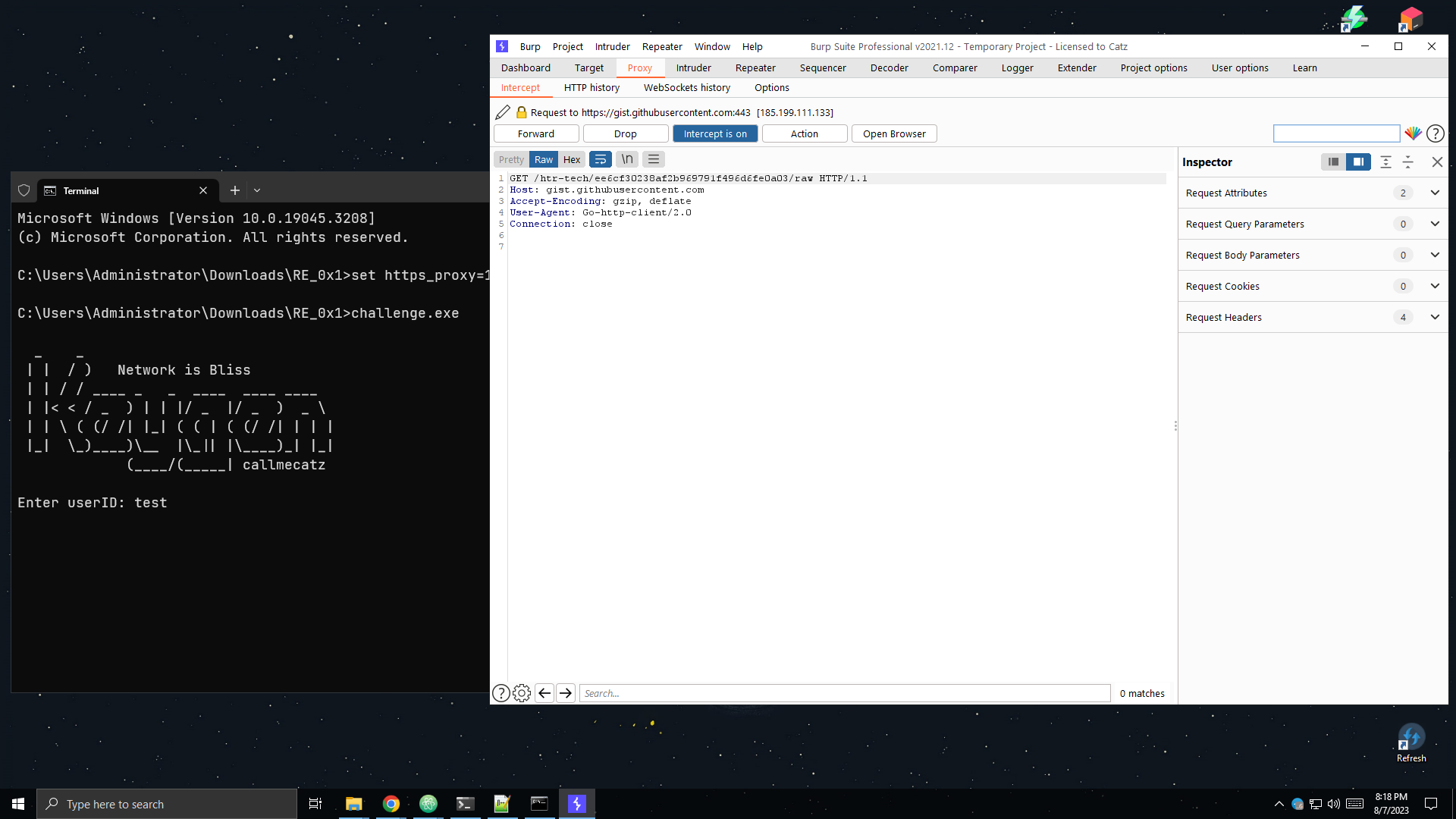Forward the intercepted request
Screen dimensions: 1456x819
pyautogui.click(x=535, y=133)
